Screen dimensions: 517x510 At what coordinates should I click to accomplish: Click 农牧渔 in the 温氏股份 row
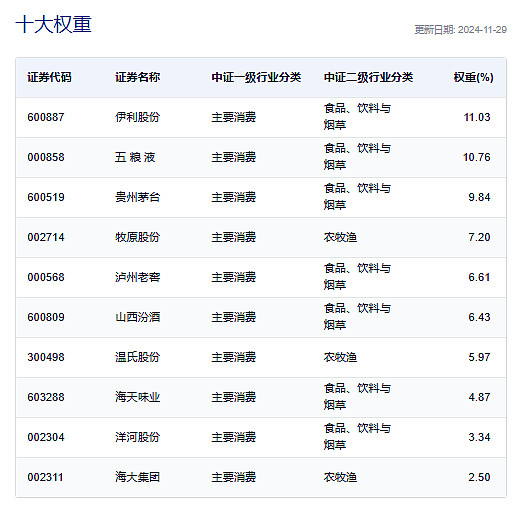click(x=340, y=357)
